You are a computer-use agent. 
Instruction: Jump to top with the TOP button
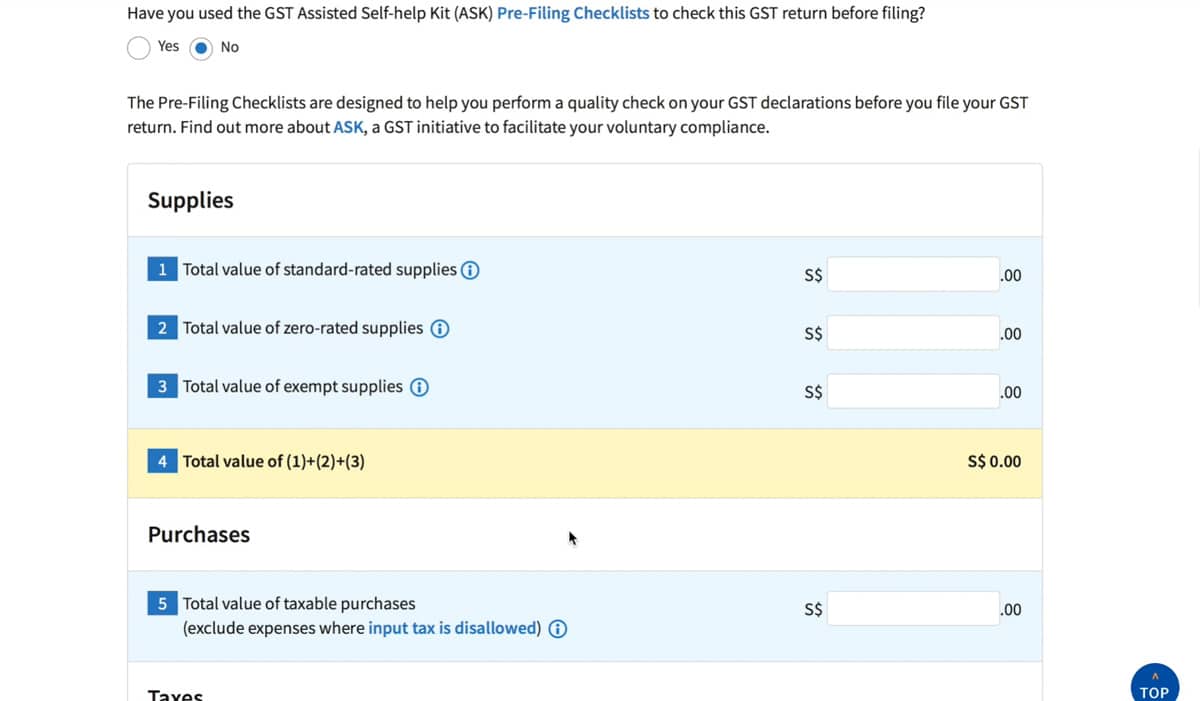coord(1154,684)
